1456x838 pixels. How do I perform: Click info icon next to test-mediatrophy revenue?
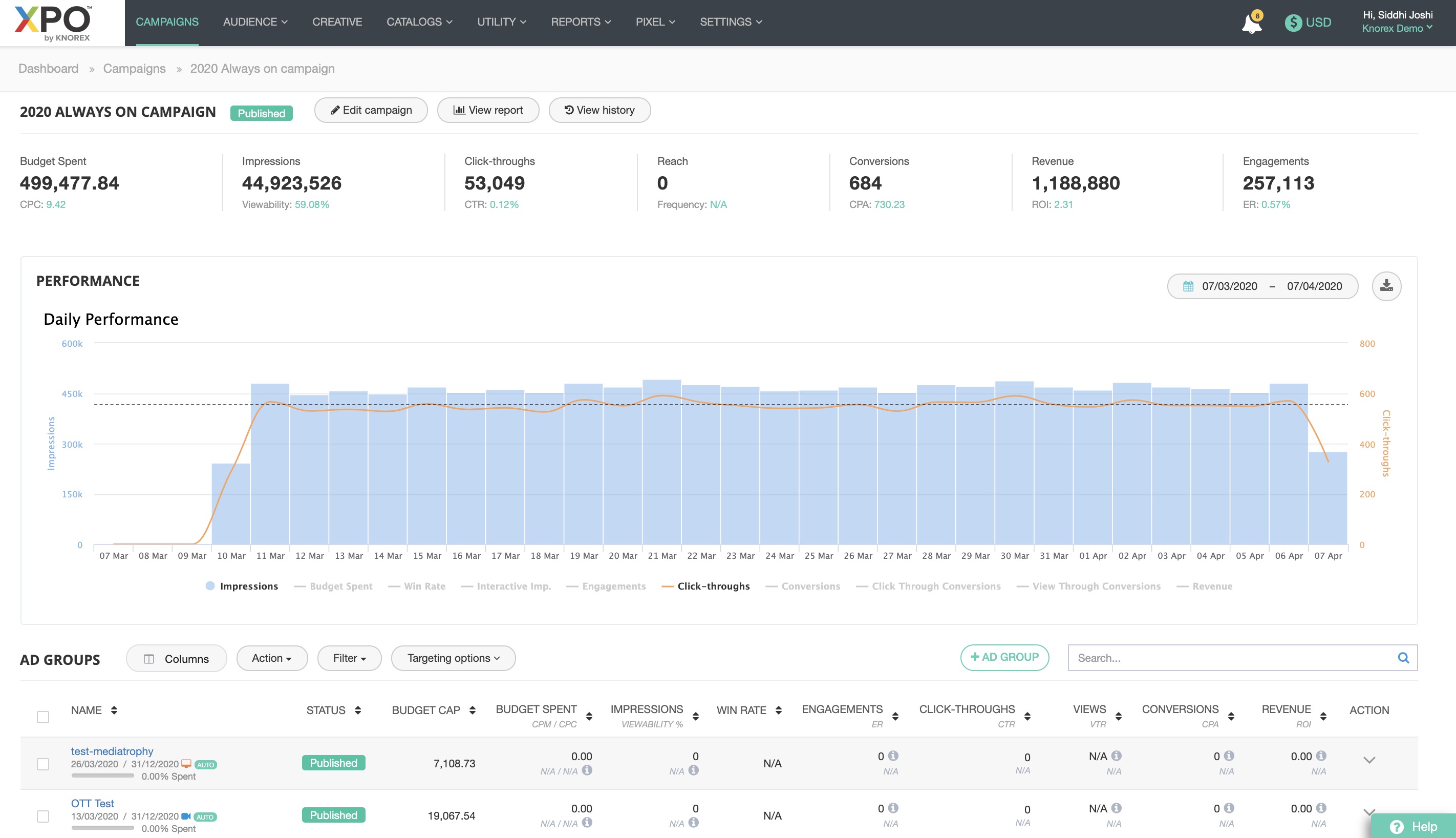(1321, 756)
